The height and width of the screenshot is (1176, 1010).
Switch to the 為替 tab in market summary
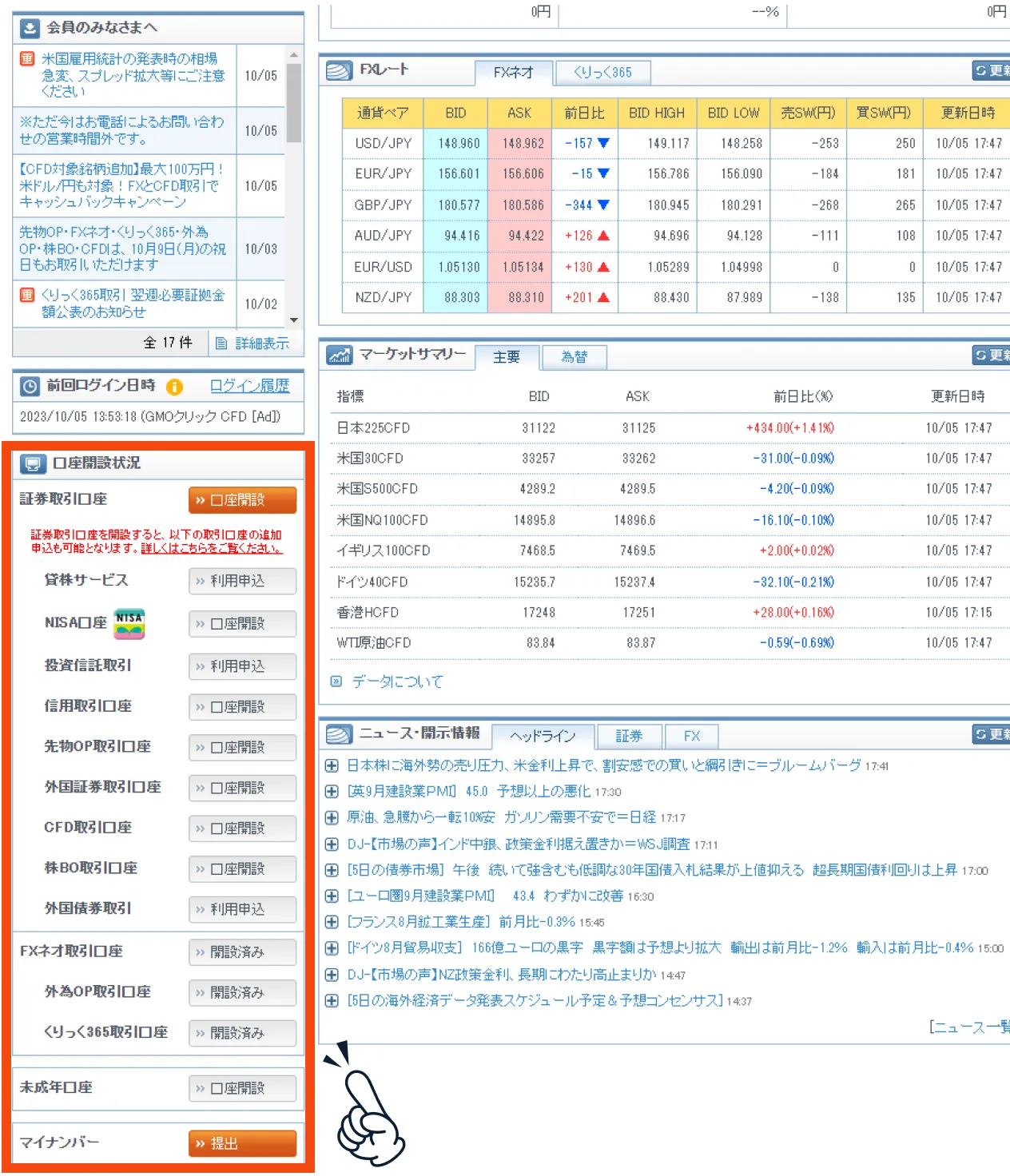pyautogui.click(x=575, y=357)
